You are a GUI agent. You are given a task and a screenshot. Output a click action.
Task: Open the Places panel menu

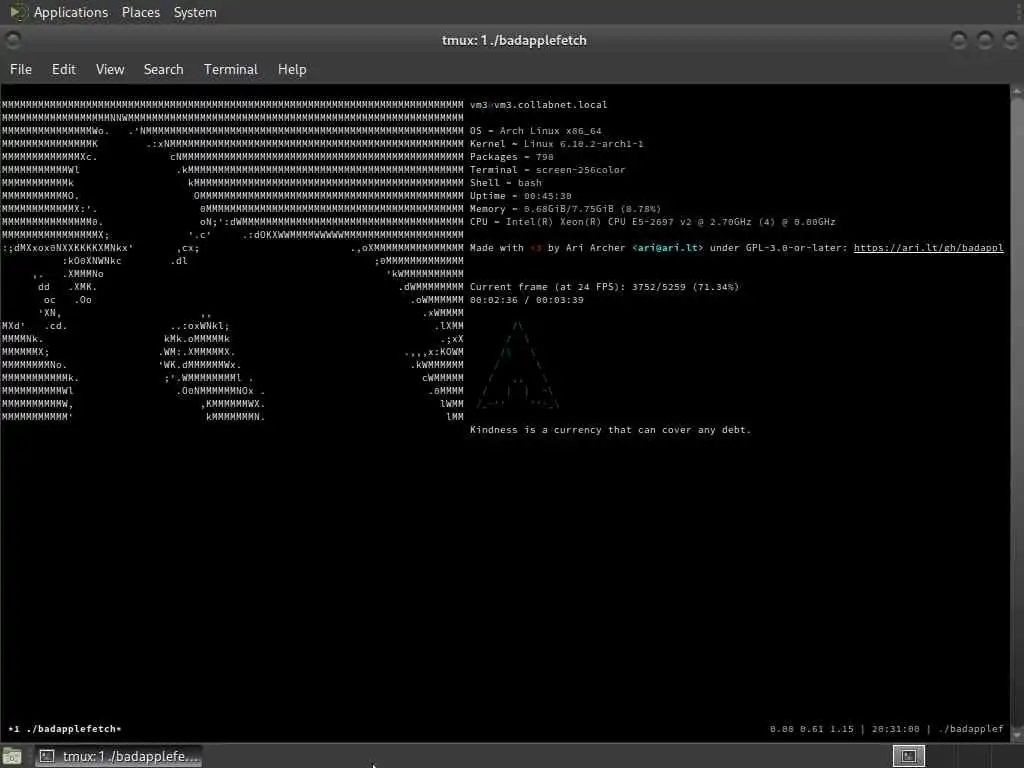tap(140, 12)
